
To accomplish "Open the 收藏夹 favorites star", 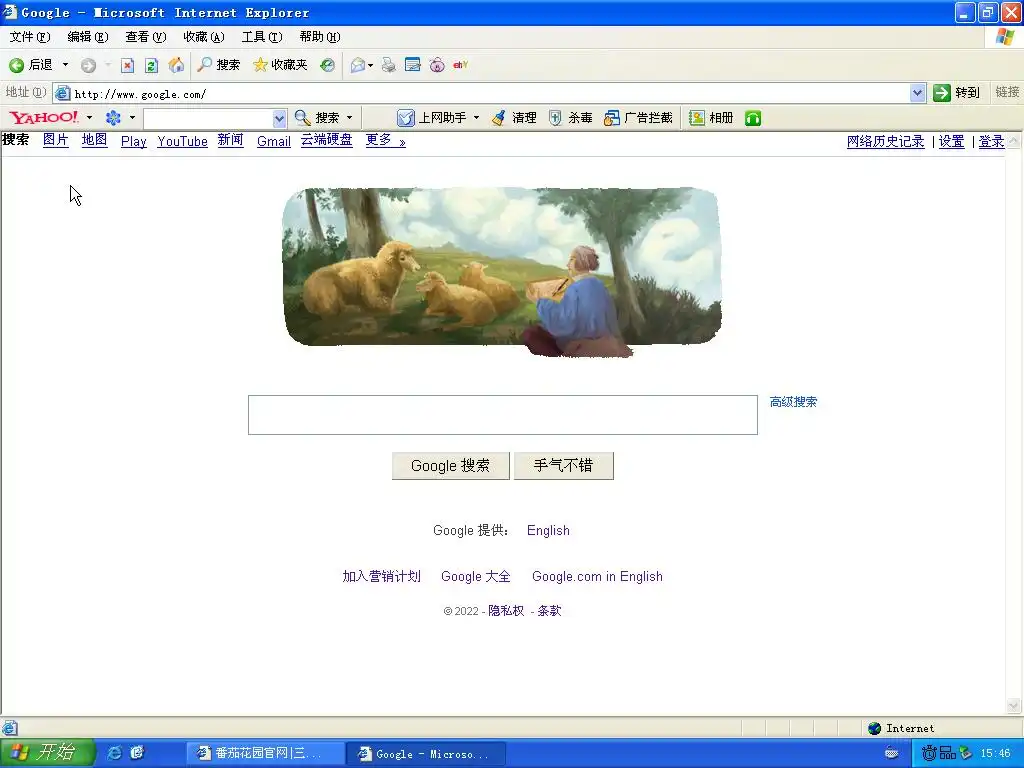I will coord(280,65).
